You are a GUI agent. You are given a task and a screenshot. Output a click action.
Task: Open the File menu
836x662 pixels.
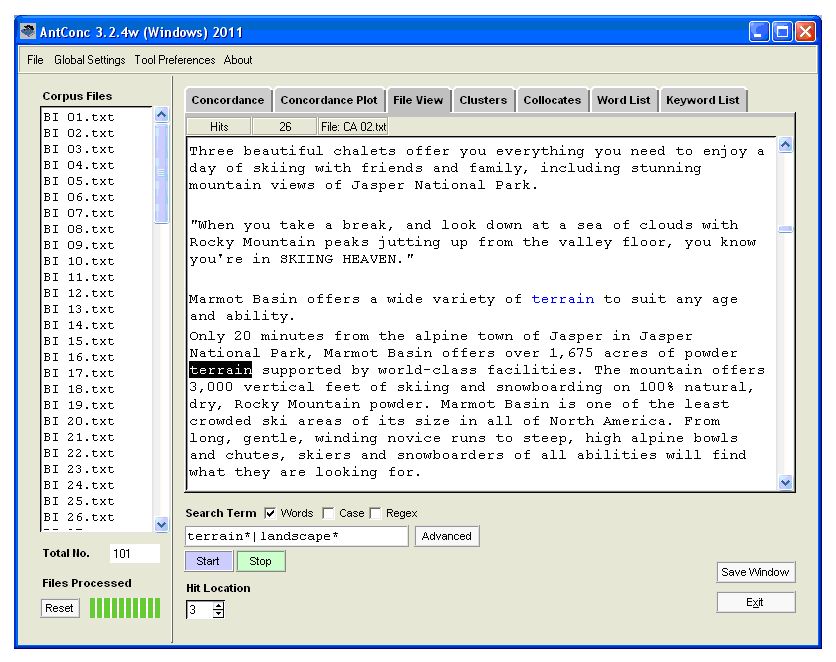[35, 60]
